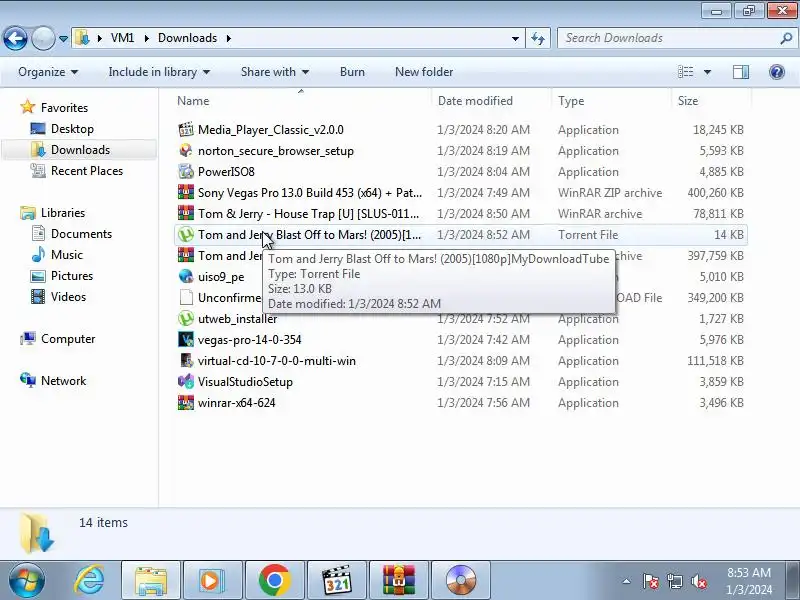This screenshot has width=800, height=600.
Task: Click the search magnifier icon
Action: tap(786, 38)
